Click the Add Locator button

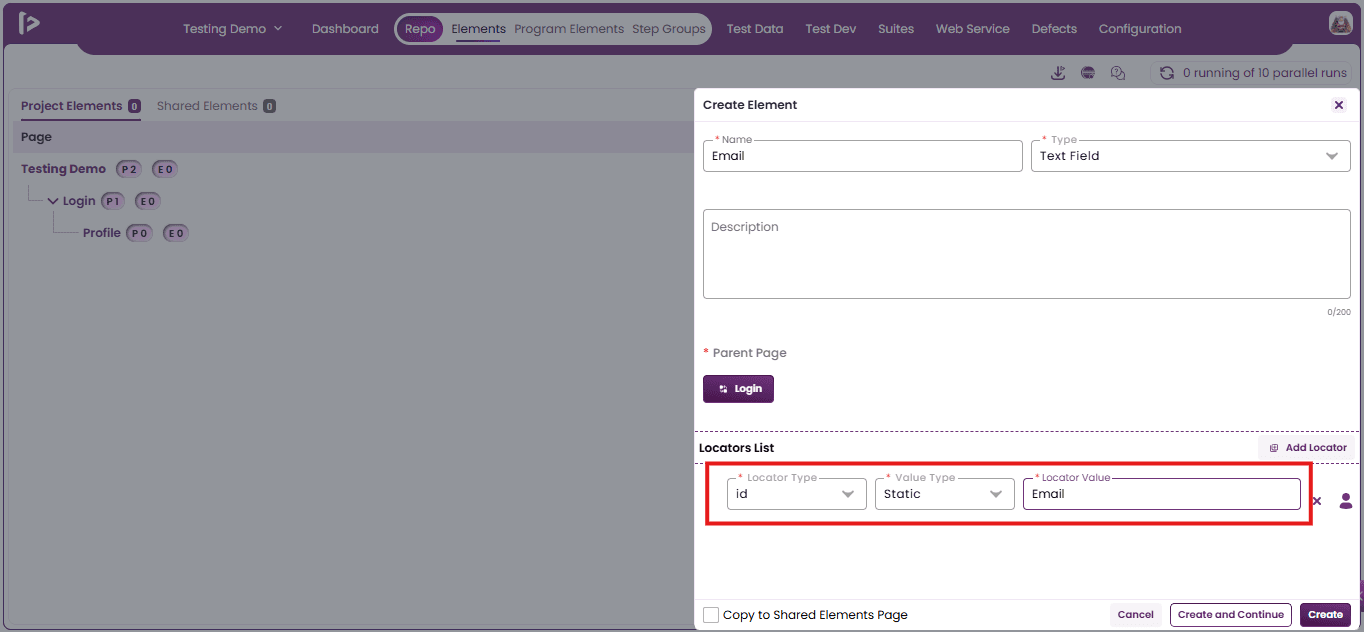coord(1307,448)
